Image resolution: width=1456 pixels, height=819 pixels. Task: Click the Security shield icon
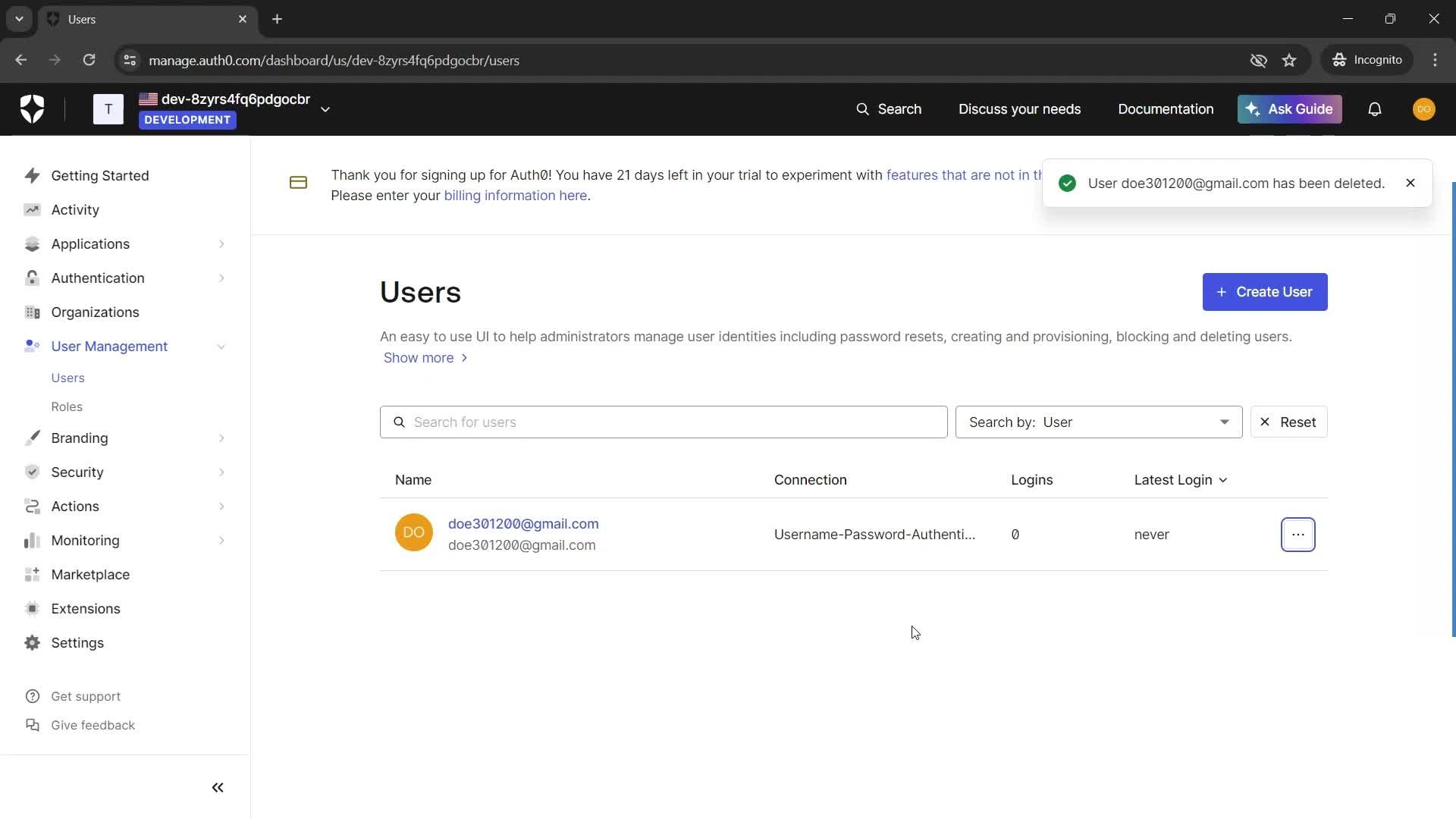32,472
